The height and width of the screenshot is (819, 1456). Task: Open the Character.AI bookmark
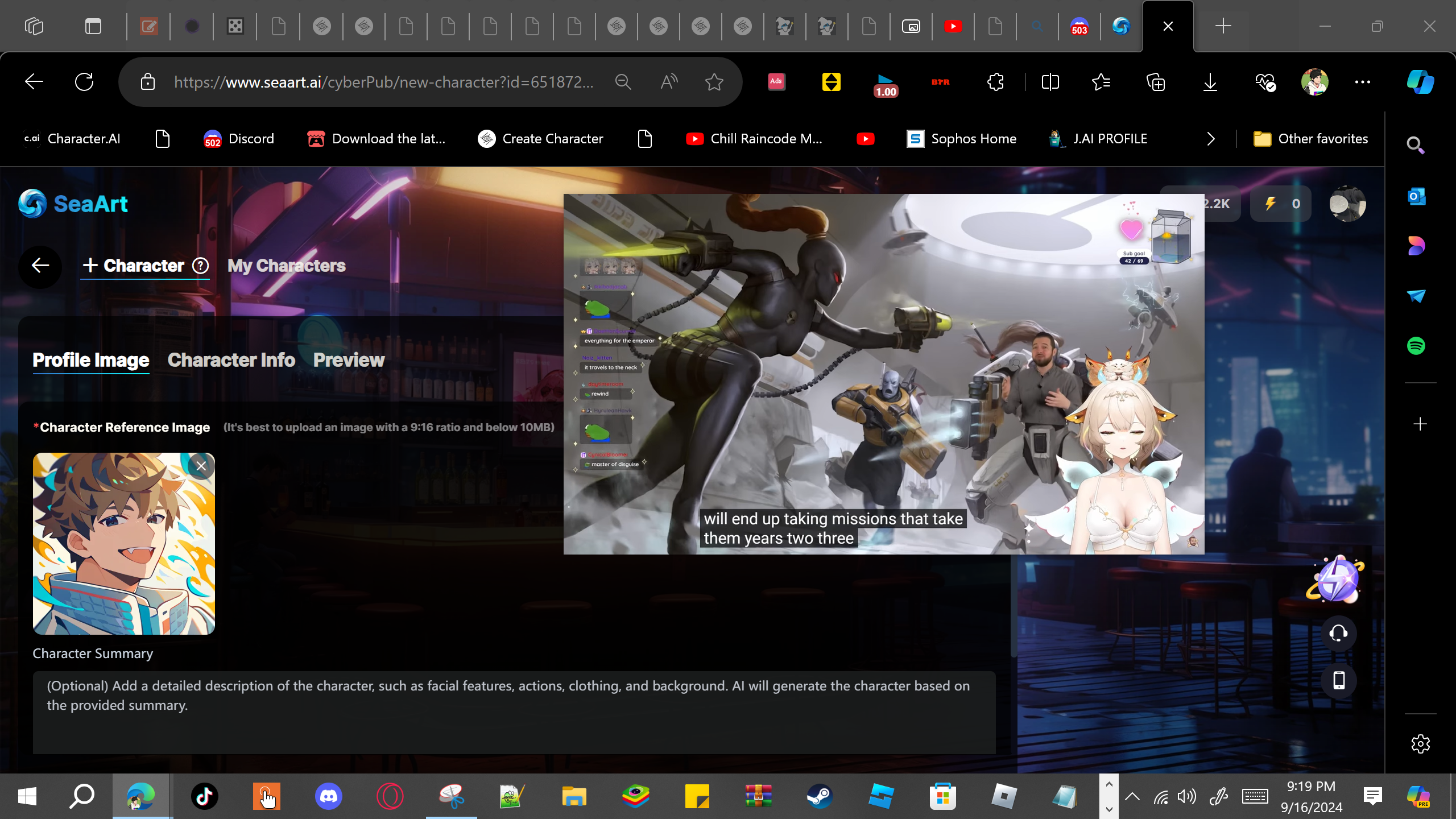pos(72,139)
